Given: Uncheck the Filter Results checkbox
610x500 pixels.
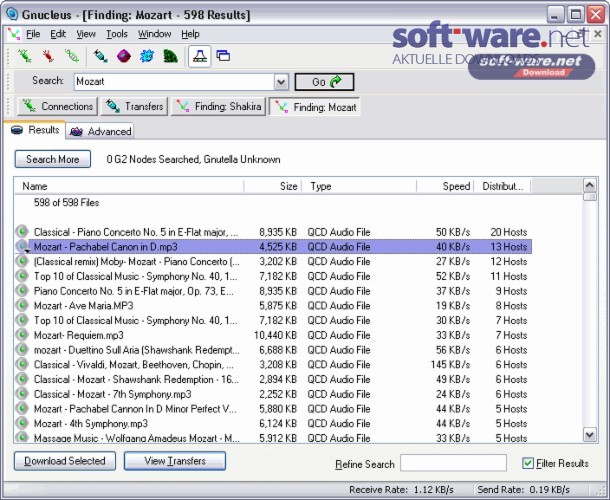Looking at the screenshot, I should click(528, 463).
